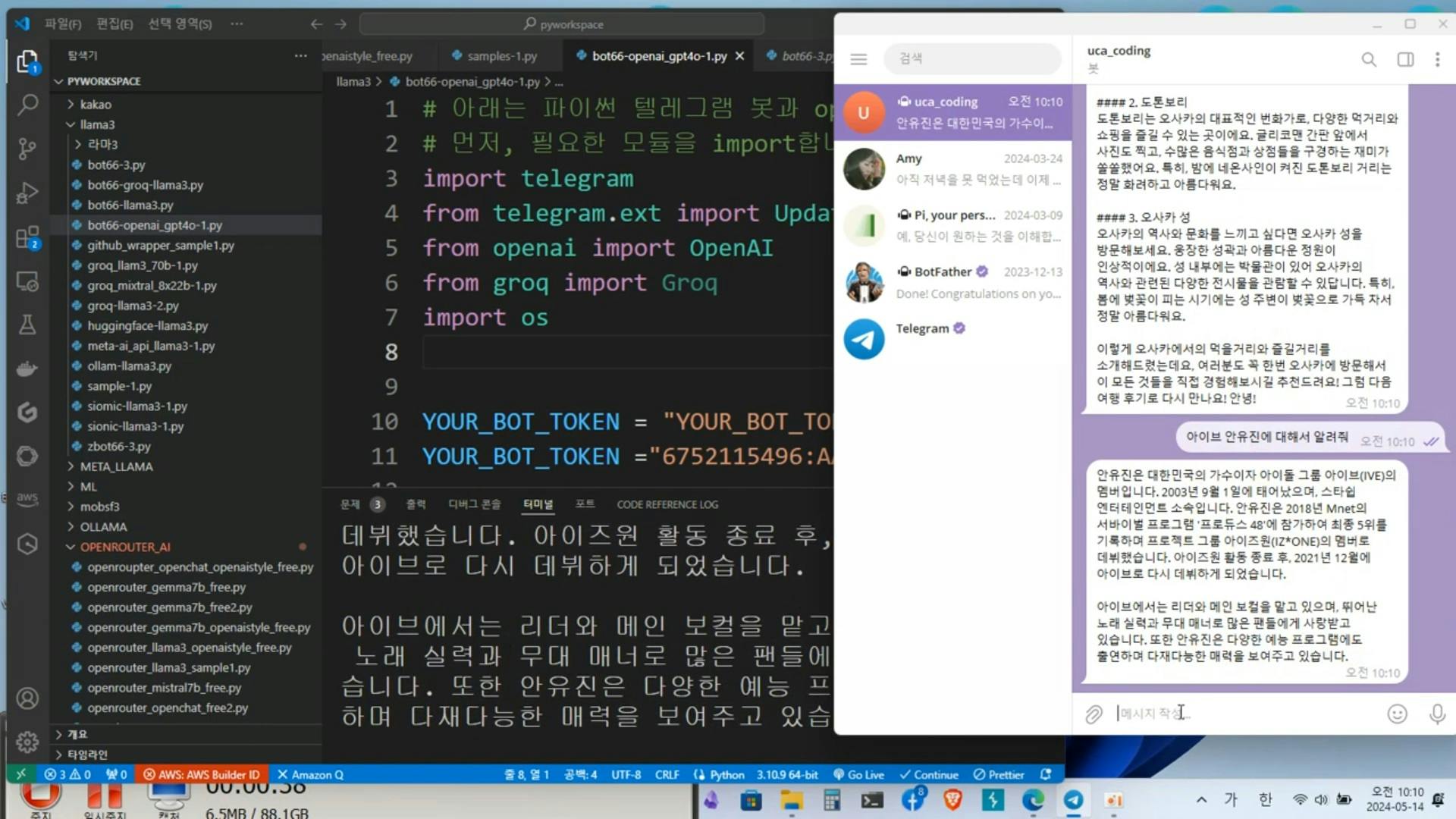1456x819 pixels.
Task: Open the Remote Explorer view
Action: [x=27, y=281]
